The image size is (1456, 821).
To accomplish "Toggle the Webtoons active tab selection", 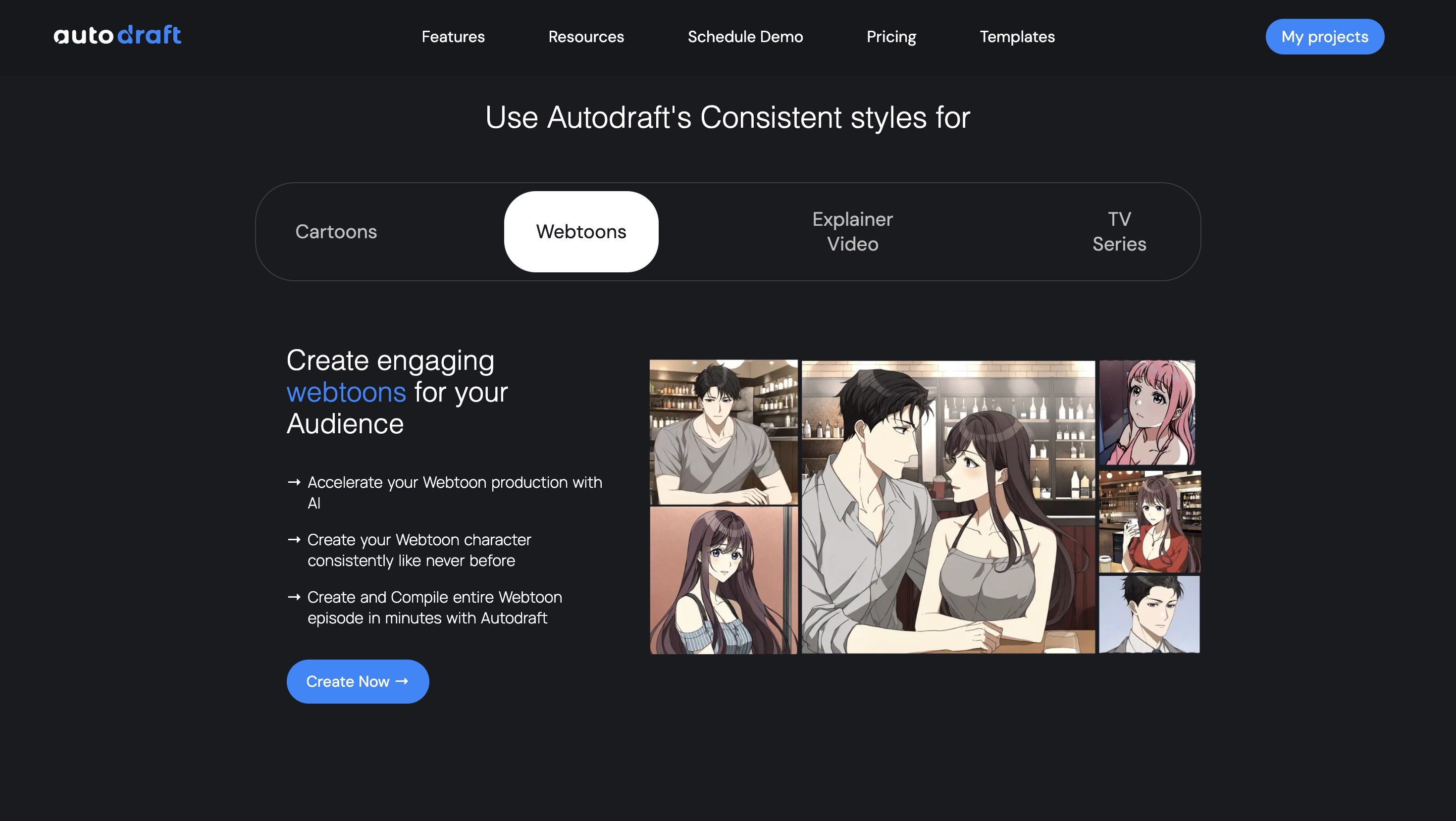I will (x=581, y=231).
